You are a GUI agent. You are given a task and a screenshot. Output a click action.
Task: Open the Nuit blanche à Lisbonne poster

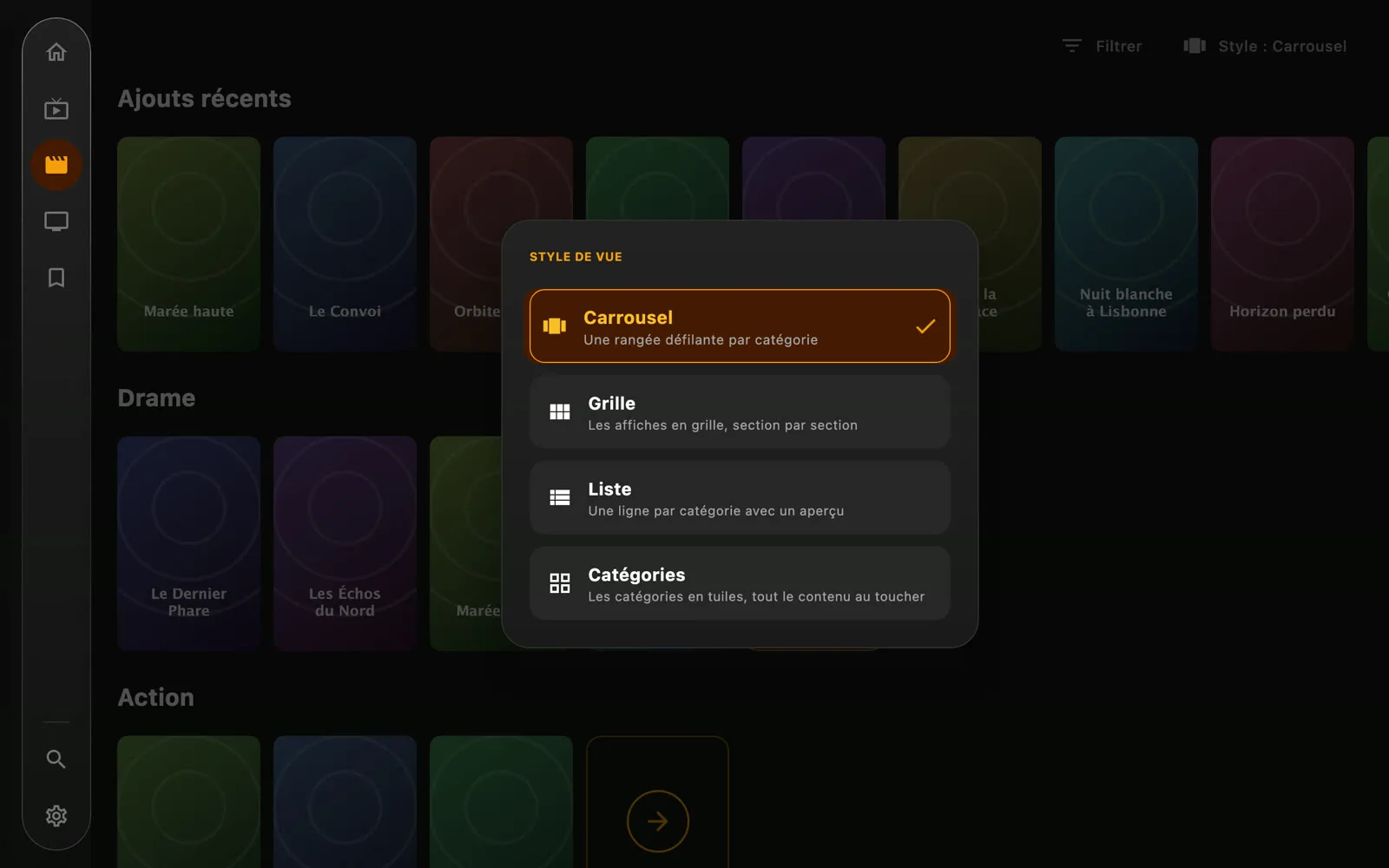pyautogui.click(x=1126, y=244)
